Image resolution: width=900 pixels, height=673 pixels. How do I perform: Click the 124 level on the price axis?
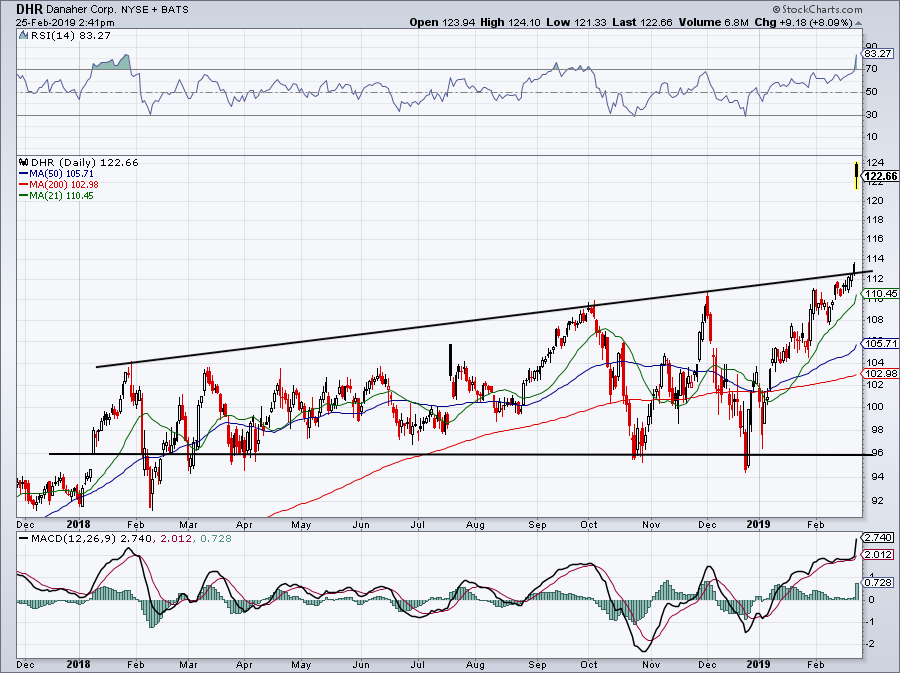point(874,162)
